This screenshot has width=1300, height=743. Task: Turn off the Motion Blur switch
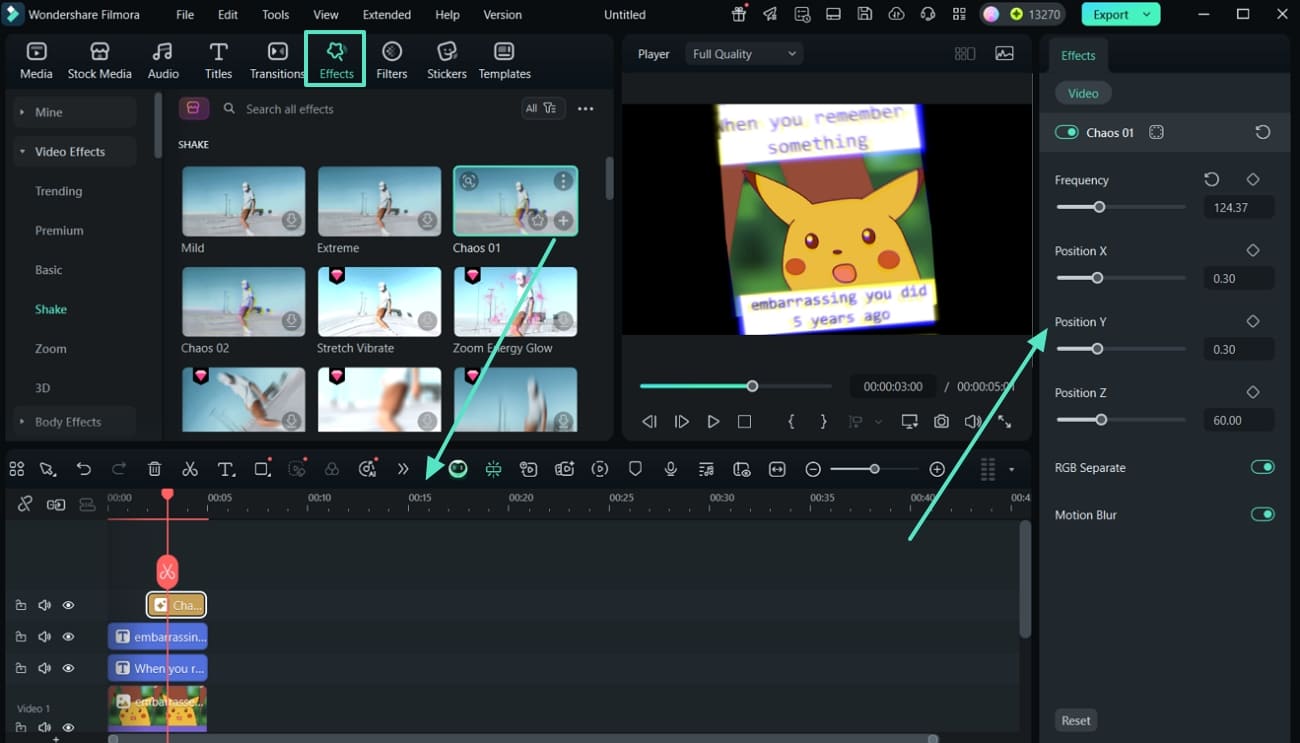click(1262, 514)
